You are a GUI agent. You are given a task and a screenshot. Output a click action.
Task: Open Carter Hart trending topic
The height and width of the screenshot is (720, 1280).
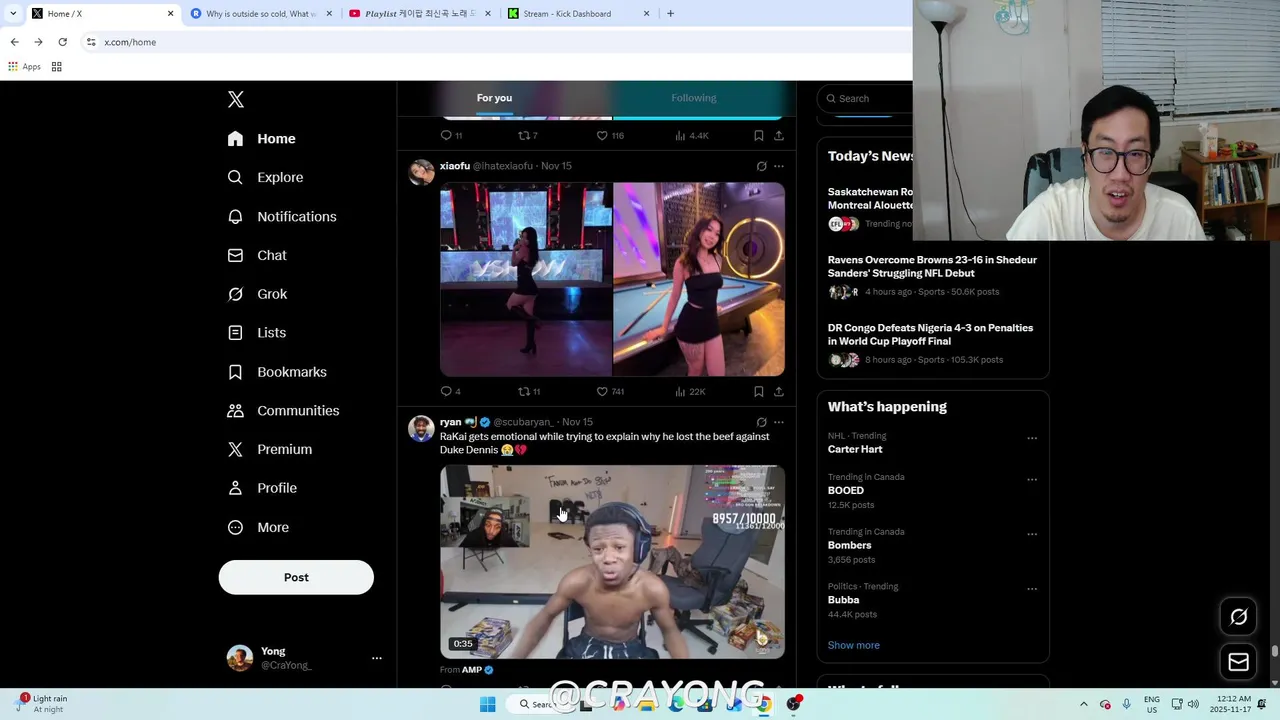(x=855, y=449)
